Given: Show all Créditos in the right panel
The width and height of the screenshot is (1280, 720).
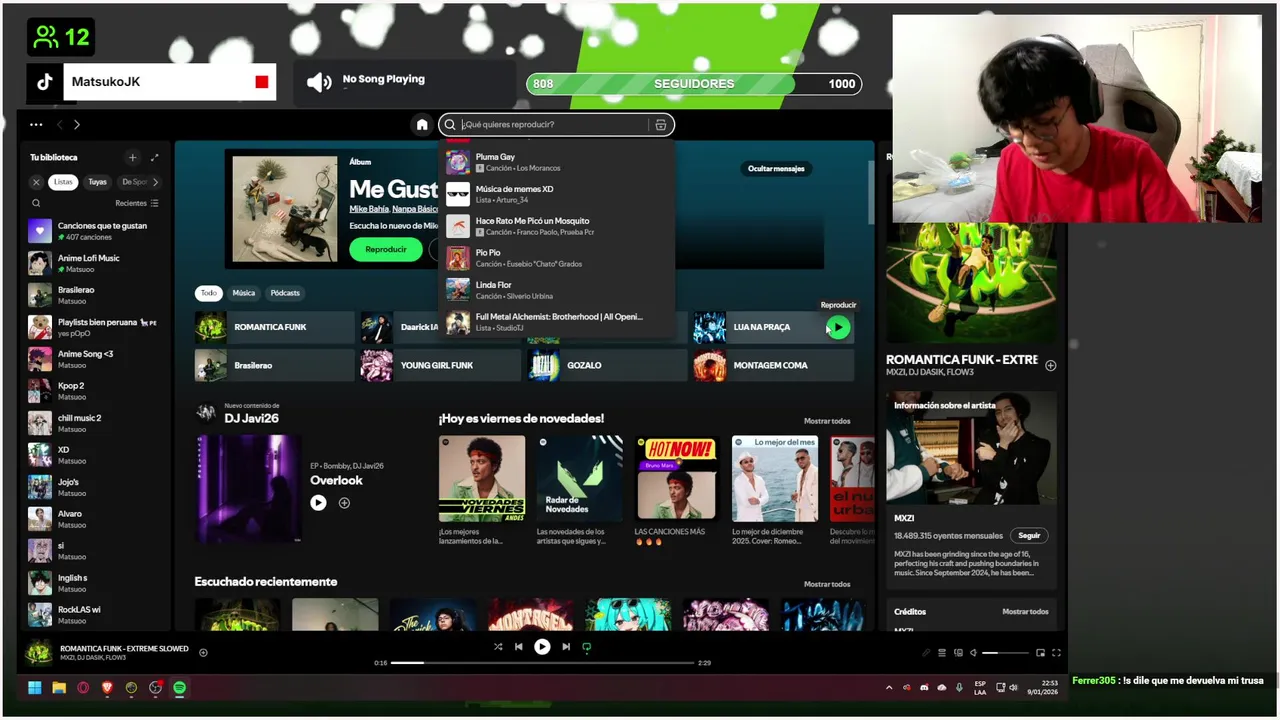Looking at the screenshot, I should tap(1025, 611).
